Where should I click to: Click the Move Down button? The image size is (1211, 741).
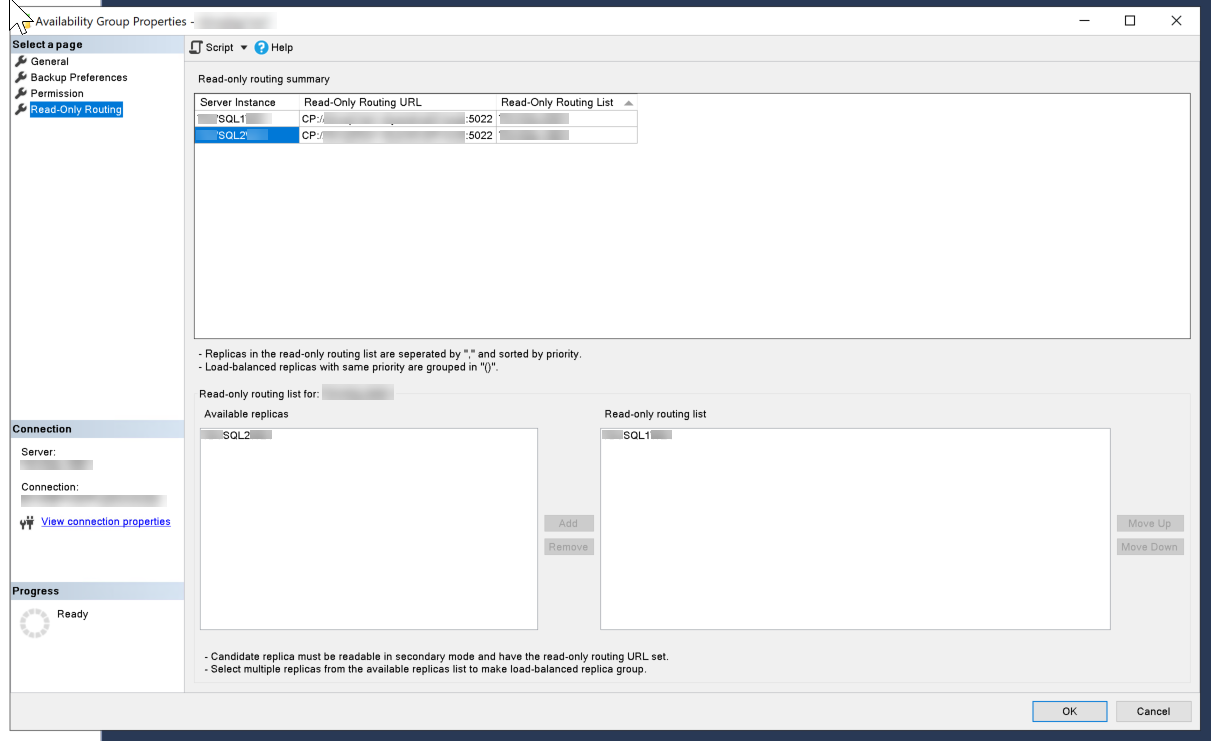pyautogui.click(x=1149, y=546)
